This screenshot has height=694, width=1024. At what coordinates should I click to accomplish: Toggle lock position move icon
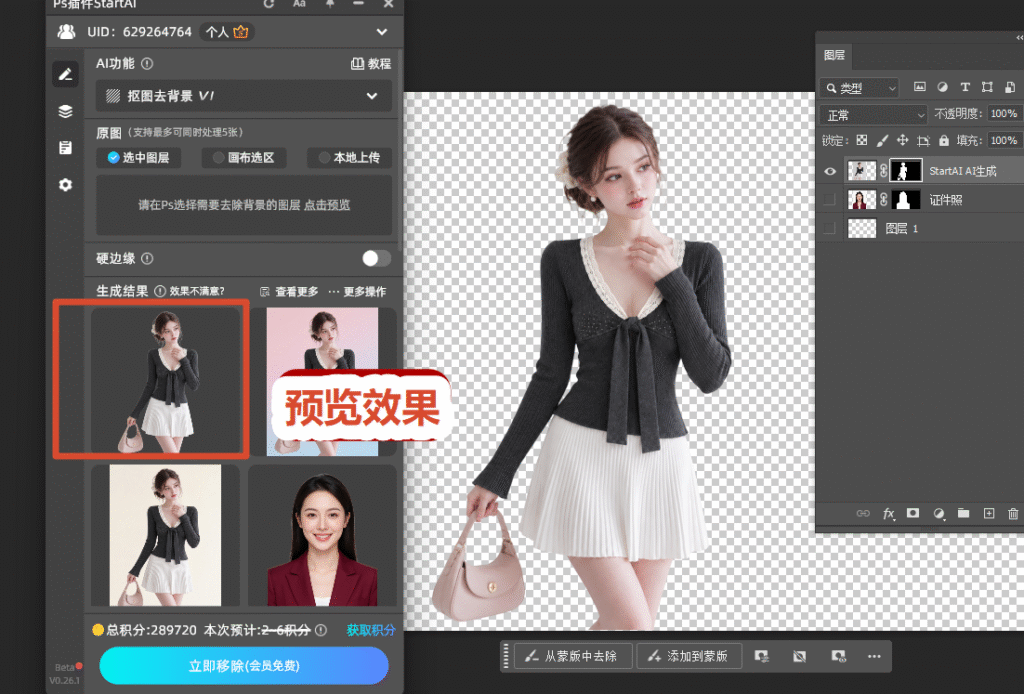pyautogui.click(x=903, y=140)
